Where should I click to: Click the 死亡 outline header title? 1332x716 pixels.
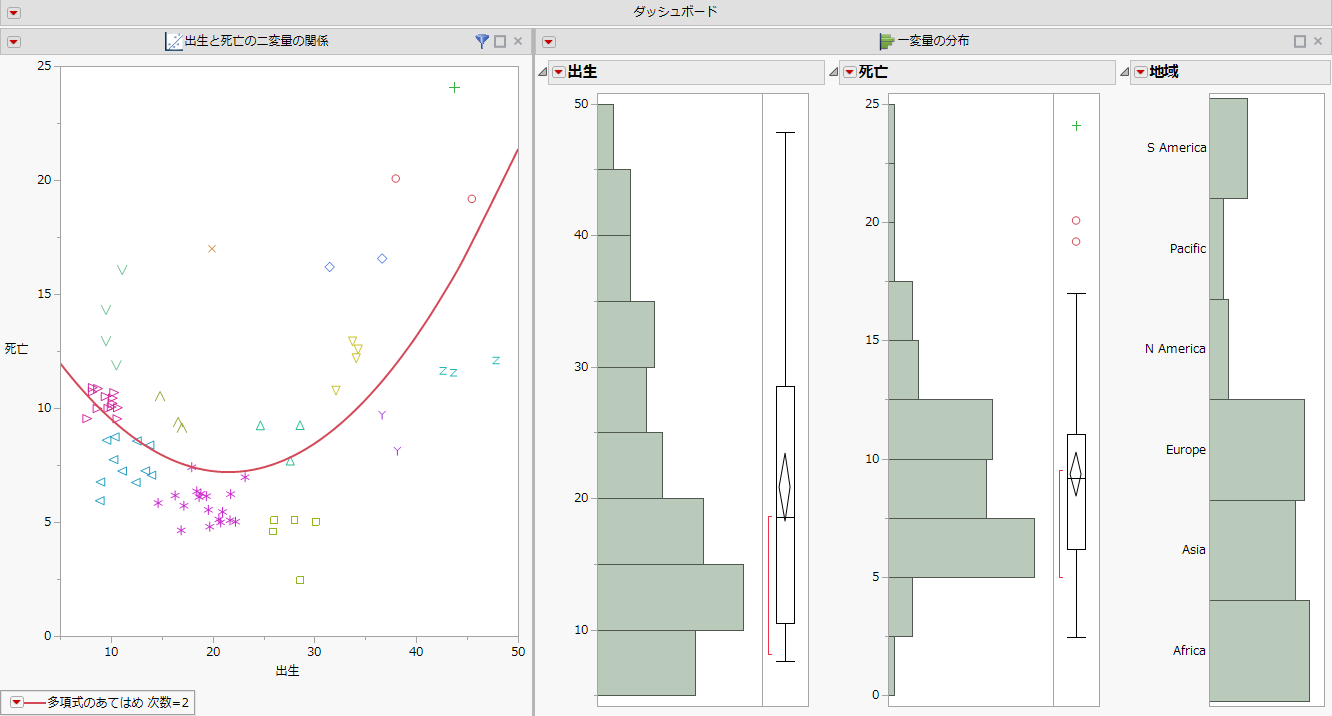(x=874, y=72)
